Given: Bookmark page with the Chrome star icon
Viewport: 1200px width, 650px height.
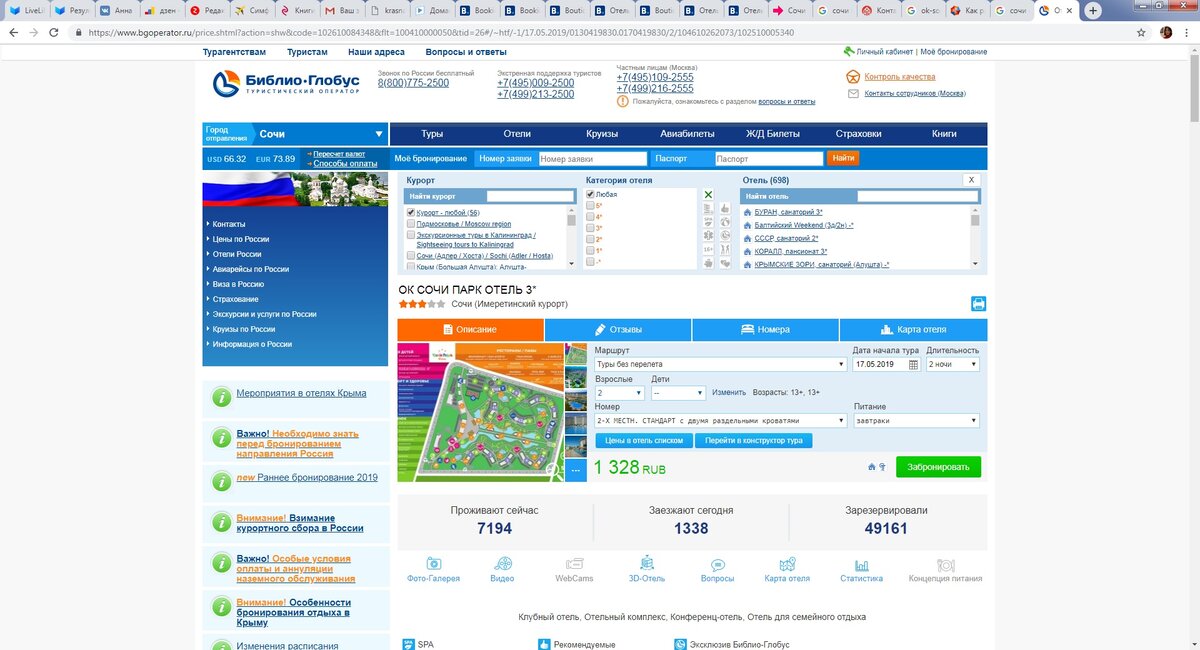Looking at the screenshot, I should 1141,32.
